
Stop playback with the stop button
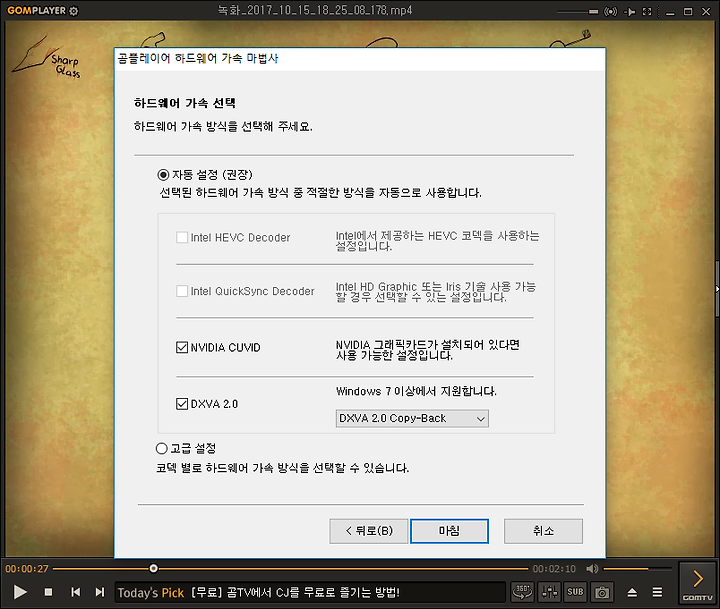pyautogui.click(x=48, y=592)
